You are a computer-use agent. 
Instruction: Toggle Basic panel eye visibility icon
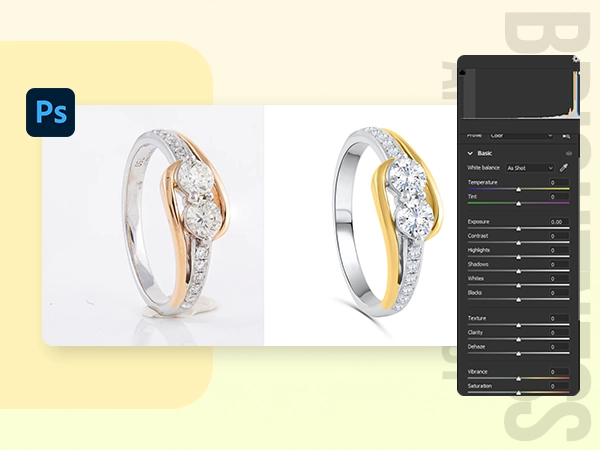click(x=569, y=153)
